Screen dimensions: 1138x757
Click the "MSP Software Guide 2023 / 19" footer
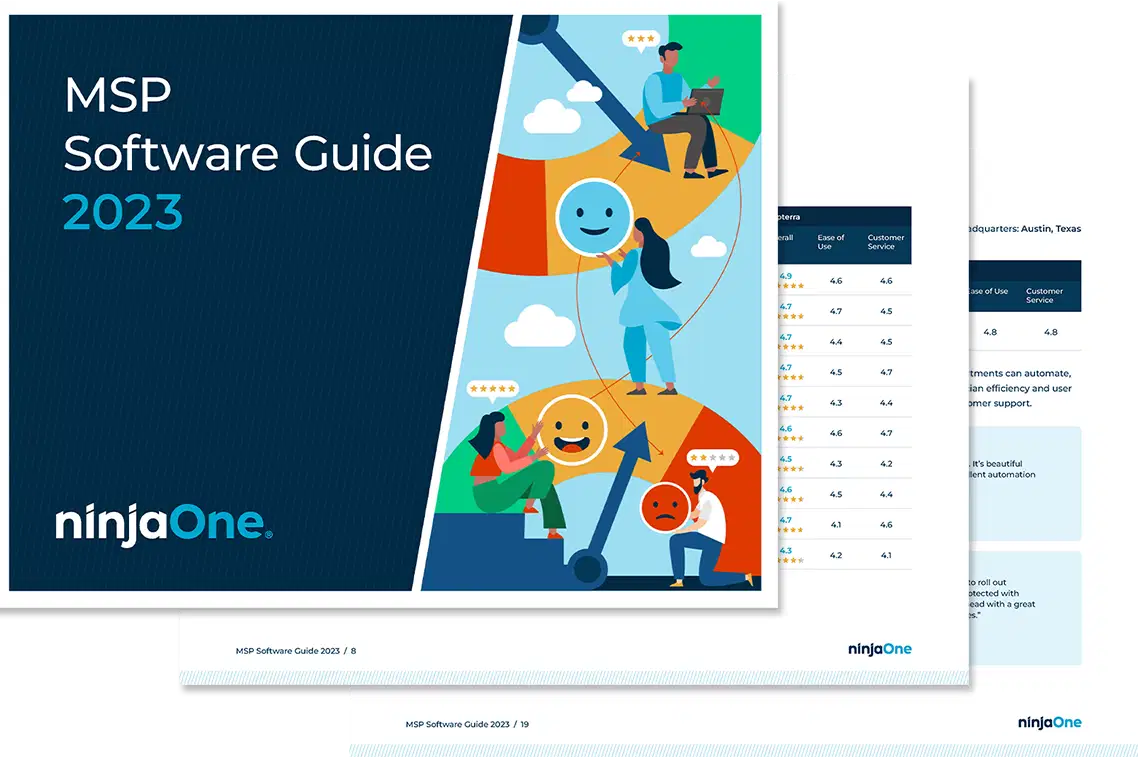[x=467, y=724]
